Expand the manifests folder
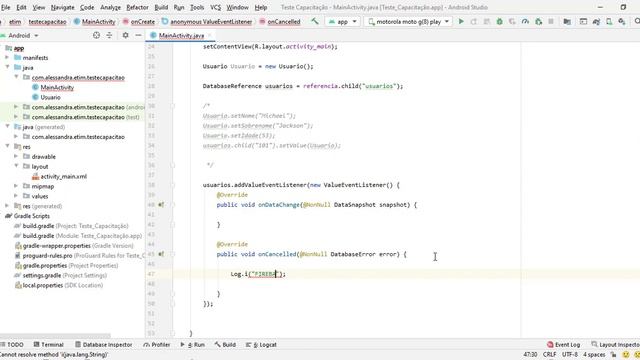 [x=7, y=58]
